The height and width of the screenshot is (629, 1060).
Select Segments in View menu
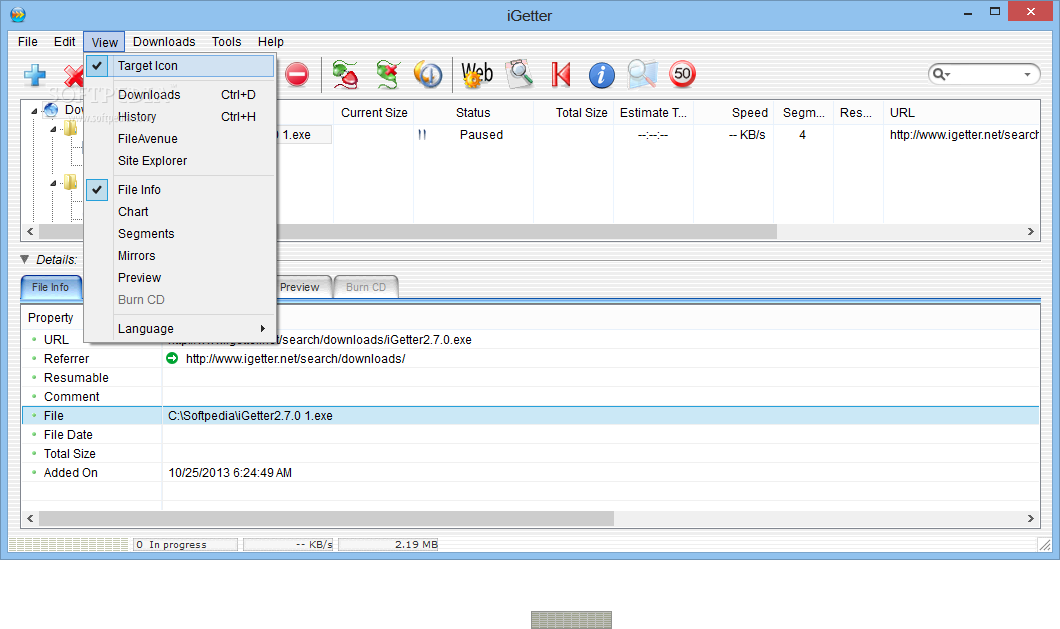pyautogui.click(x=180, y=234)
